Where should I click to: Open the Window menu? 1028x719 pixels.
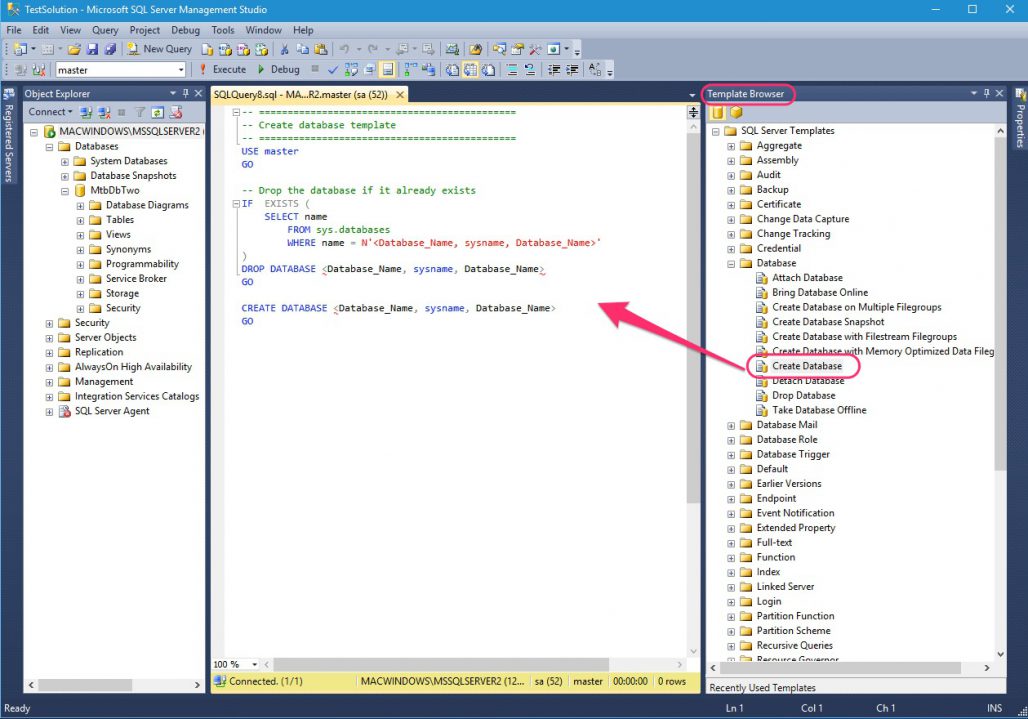(263, 30)
